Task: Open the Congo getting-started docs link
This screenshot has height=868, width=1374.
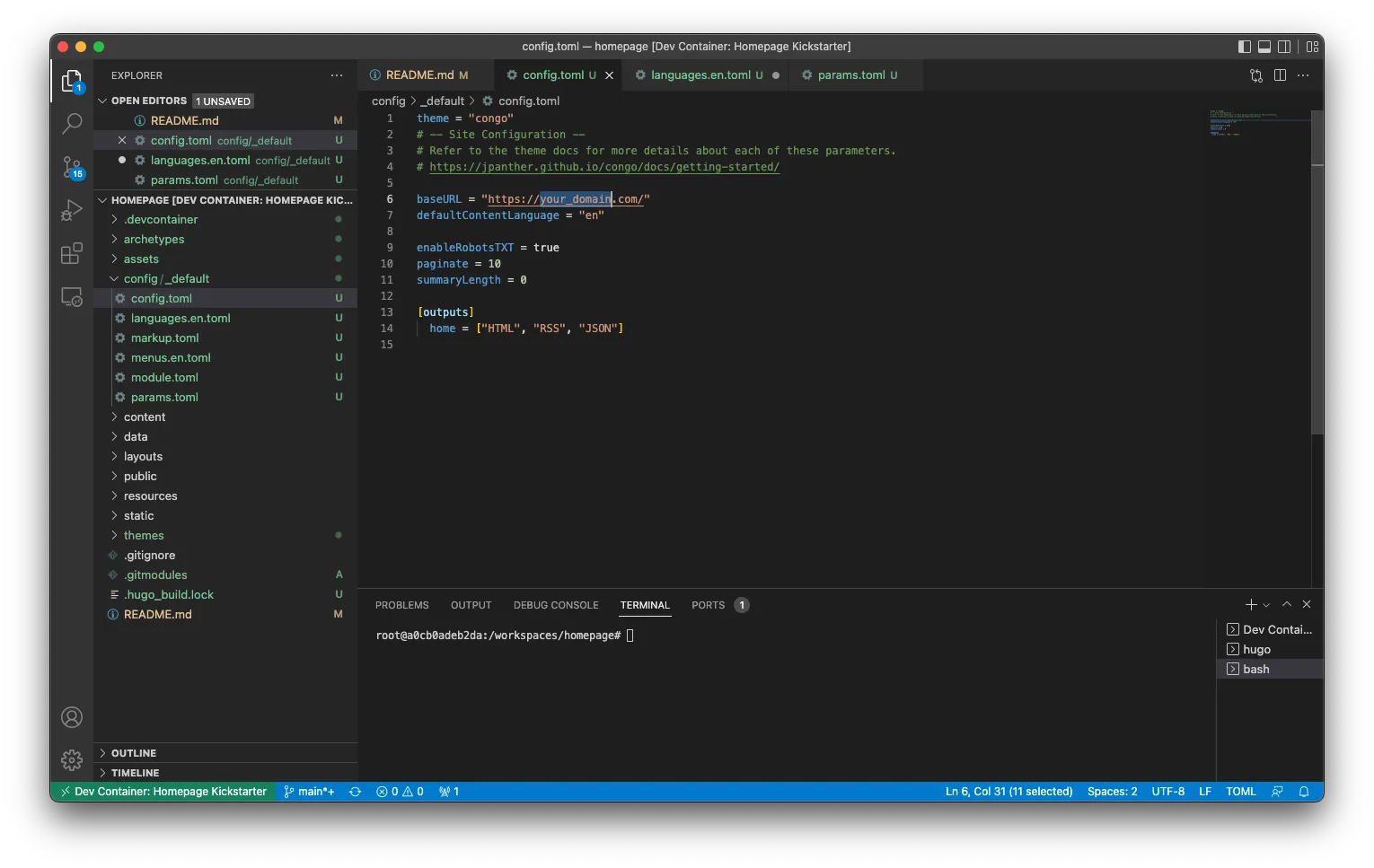Action: click(x=603, y=167)
